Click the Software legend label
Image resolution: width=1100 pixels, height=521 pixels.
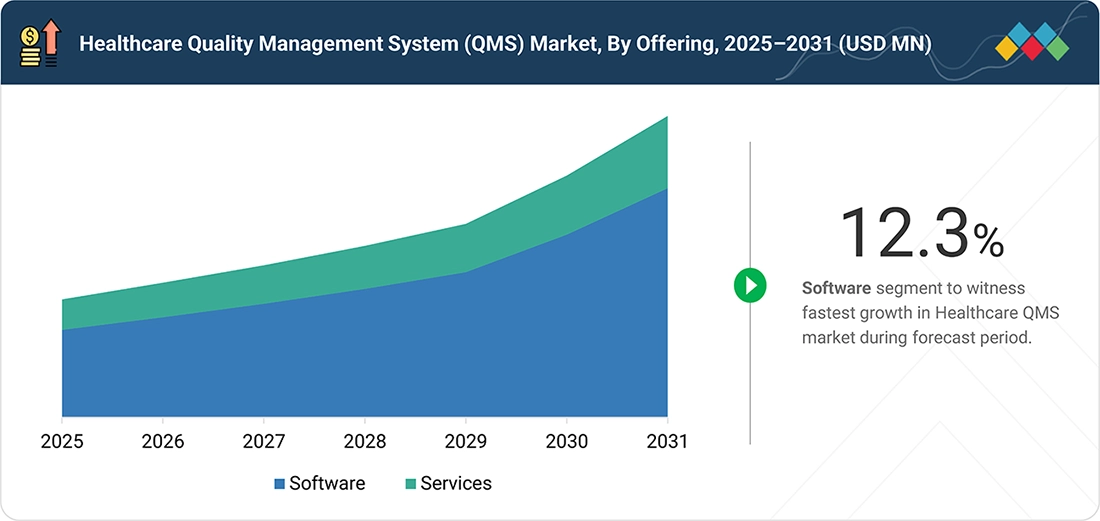coord(327,483)
